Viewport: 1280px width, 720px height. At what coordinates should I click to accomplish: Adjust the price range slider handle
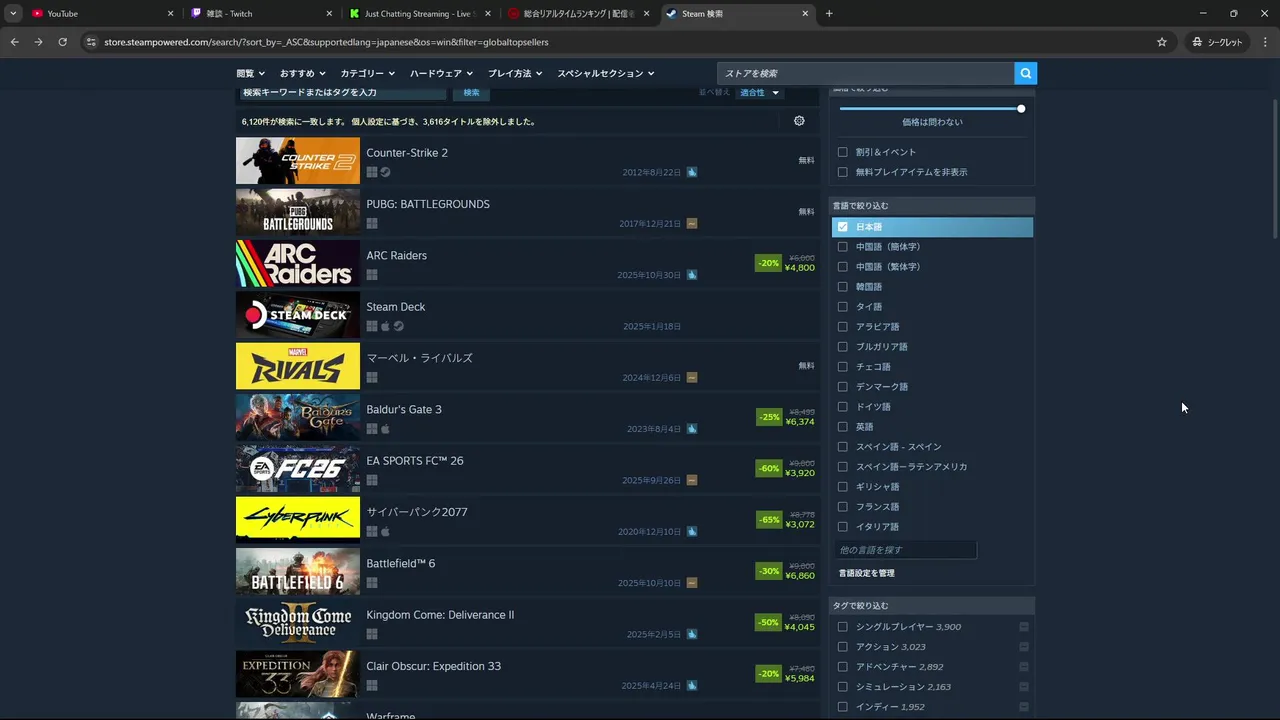tap(1021, 108)
